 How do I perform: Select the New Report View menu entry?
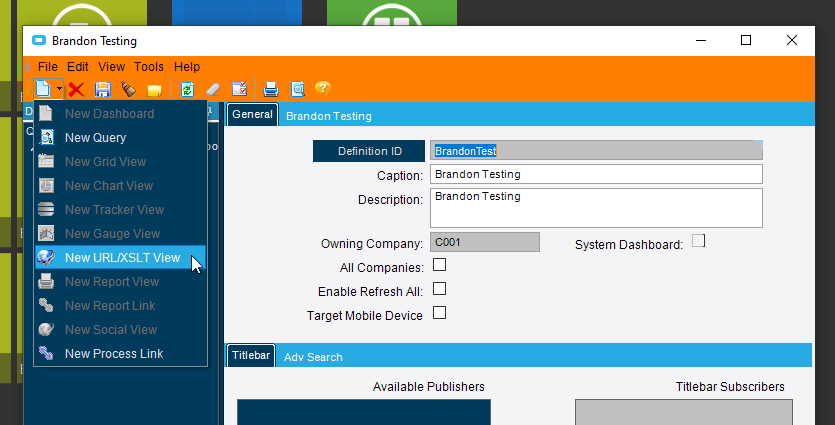(120, 281)
